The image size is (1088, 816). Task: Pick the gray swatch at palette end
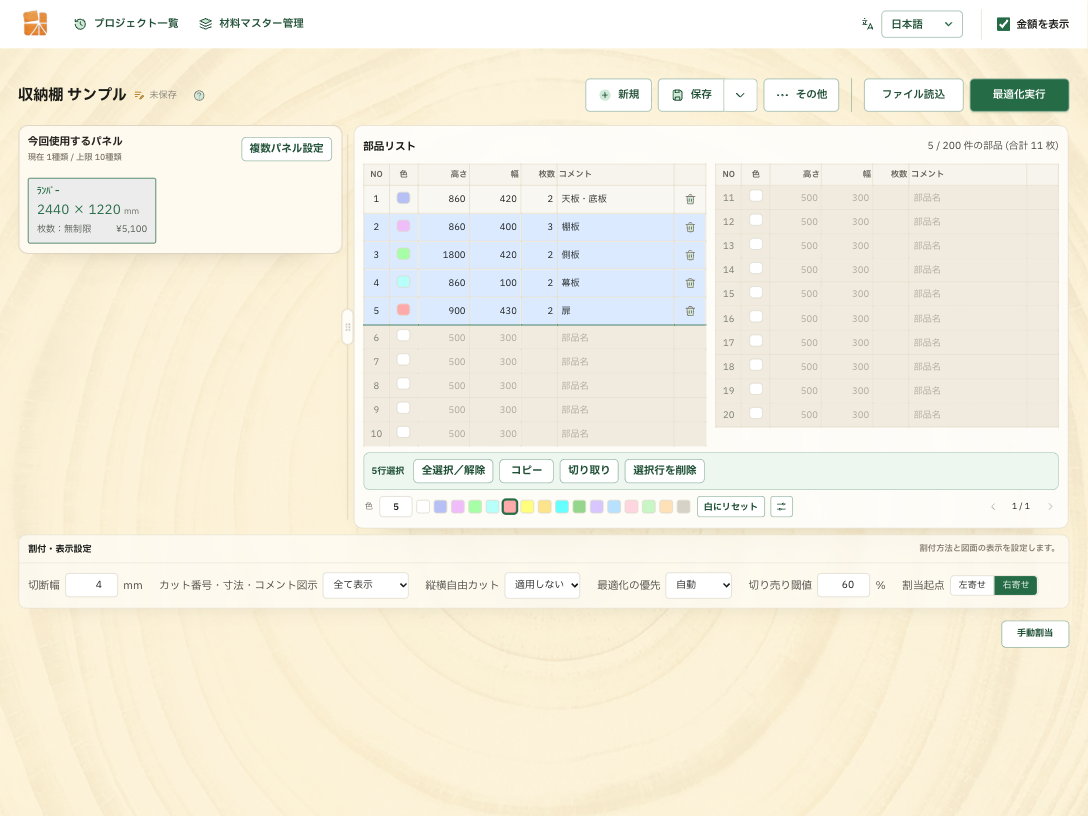tap(683, 507)
